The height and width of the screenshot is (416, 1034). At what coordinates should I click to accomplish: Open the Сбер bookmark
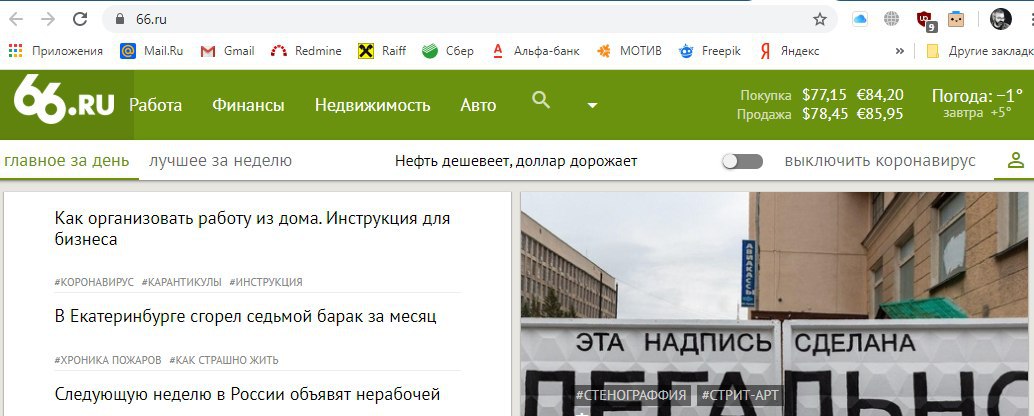tap(448, 51)
